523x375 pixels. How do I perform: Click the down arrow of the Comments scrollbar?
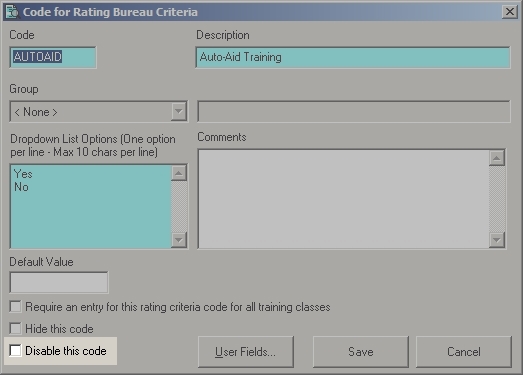coord(497,240)
